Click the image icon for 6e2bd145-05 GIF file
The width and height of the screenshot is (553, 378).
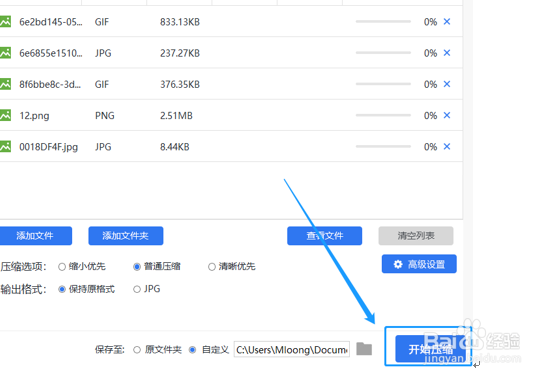[x=5, y=22]
